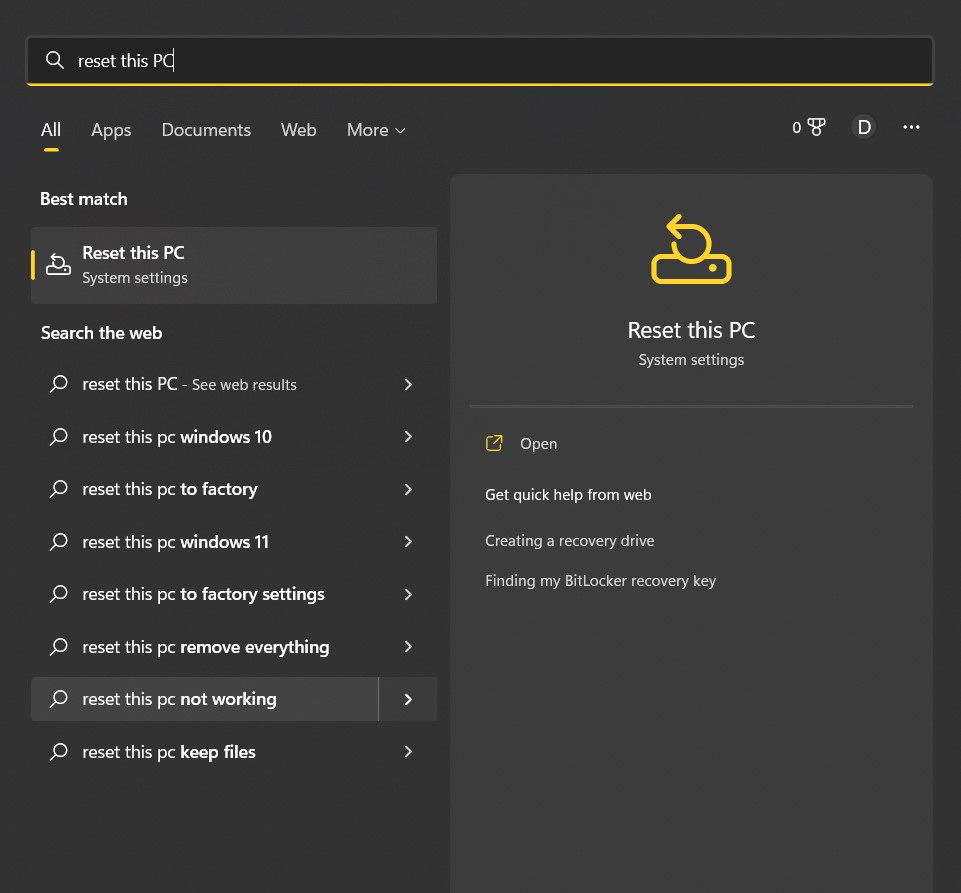This screenshot has width=961, height=893.
Task: Expand arrow for 'reset this pc not working'
Action: (408, 699)
